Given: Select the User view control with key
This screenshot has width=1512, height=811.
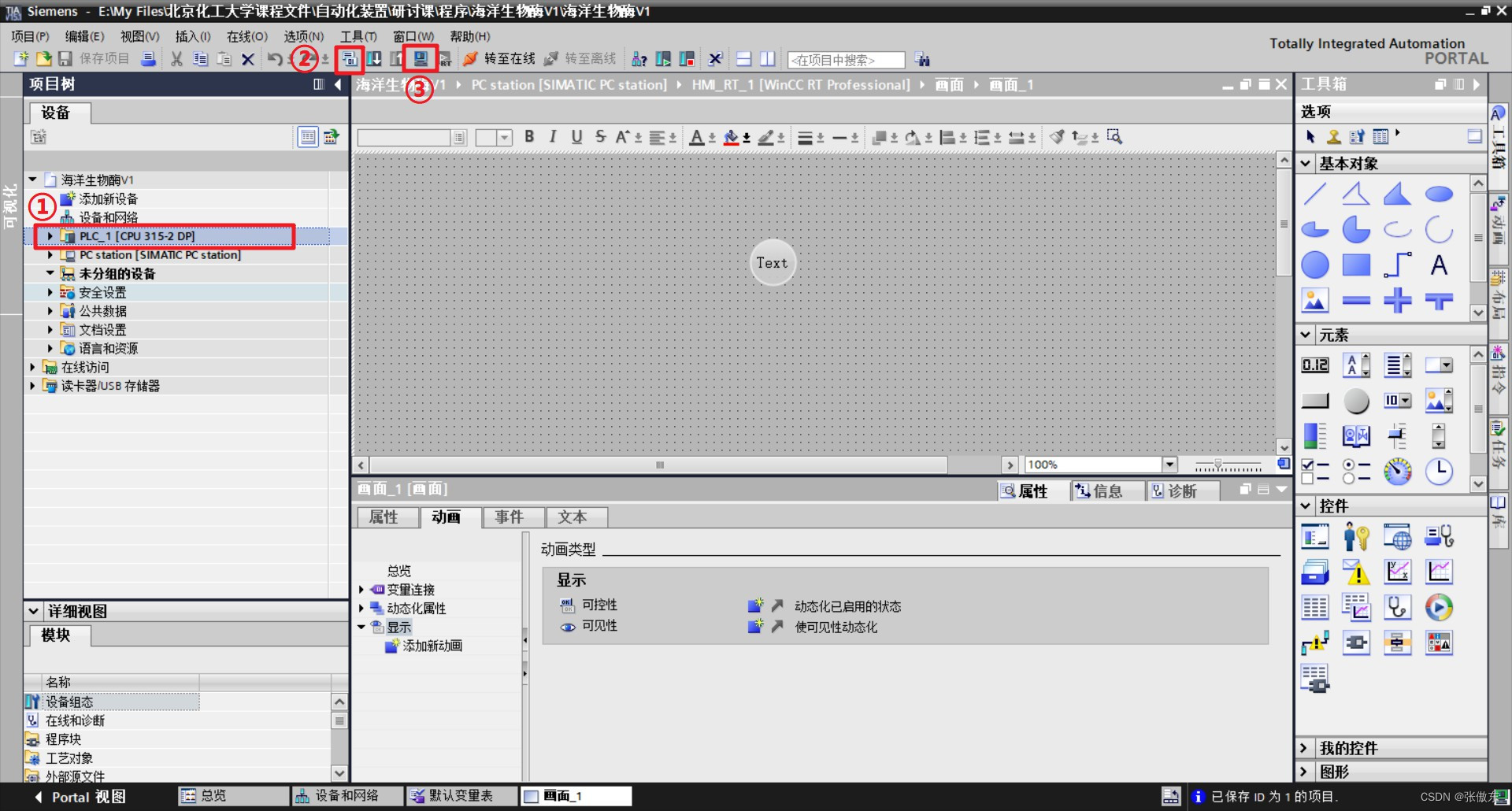Looking at the screenshot, I should pyautogui.click(x=1356, y=537).
